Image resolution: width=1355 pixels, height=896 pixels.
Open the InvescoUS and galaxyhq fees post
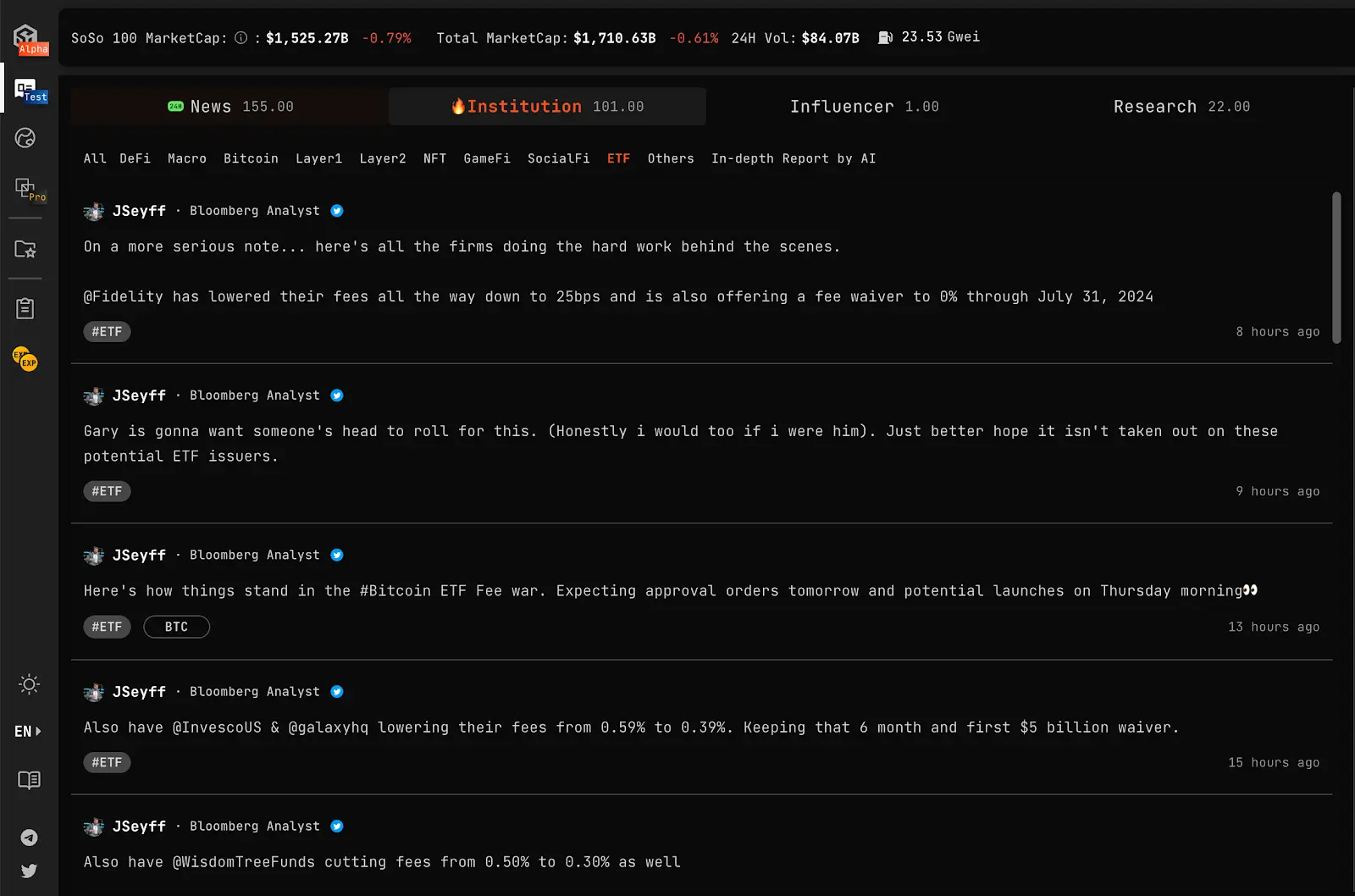coord(631,727)
